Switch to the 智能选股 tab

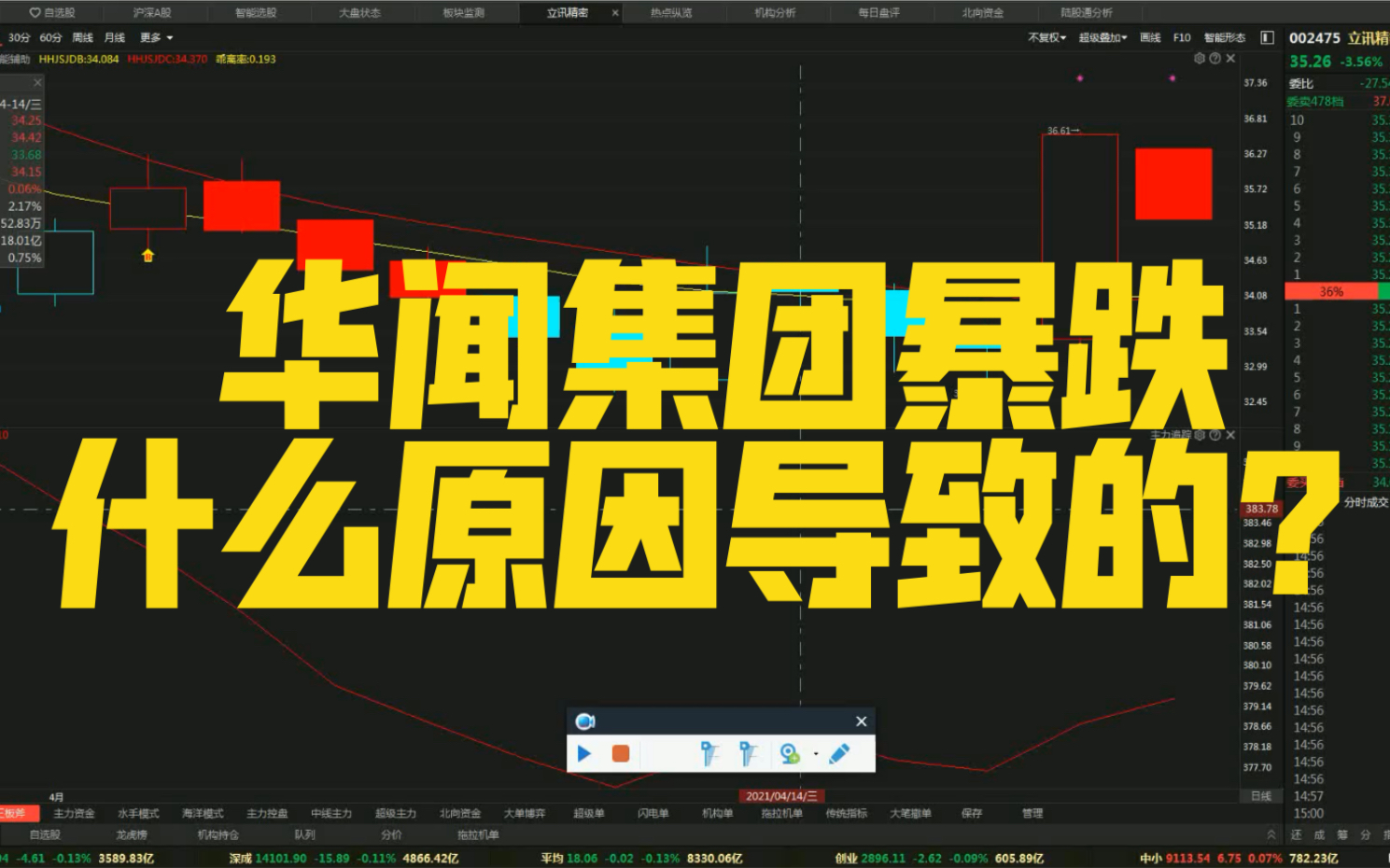tap(256, 12)
